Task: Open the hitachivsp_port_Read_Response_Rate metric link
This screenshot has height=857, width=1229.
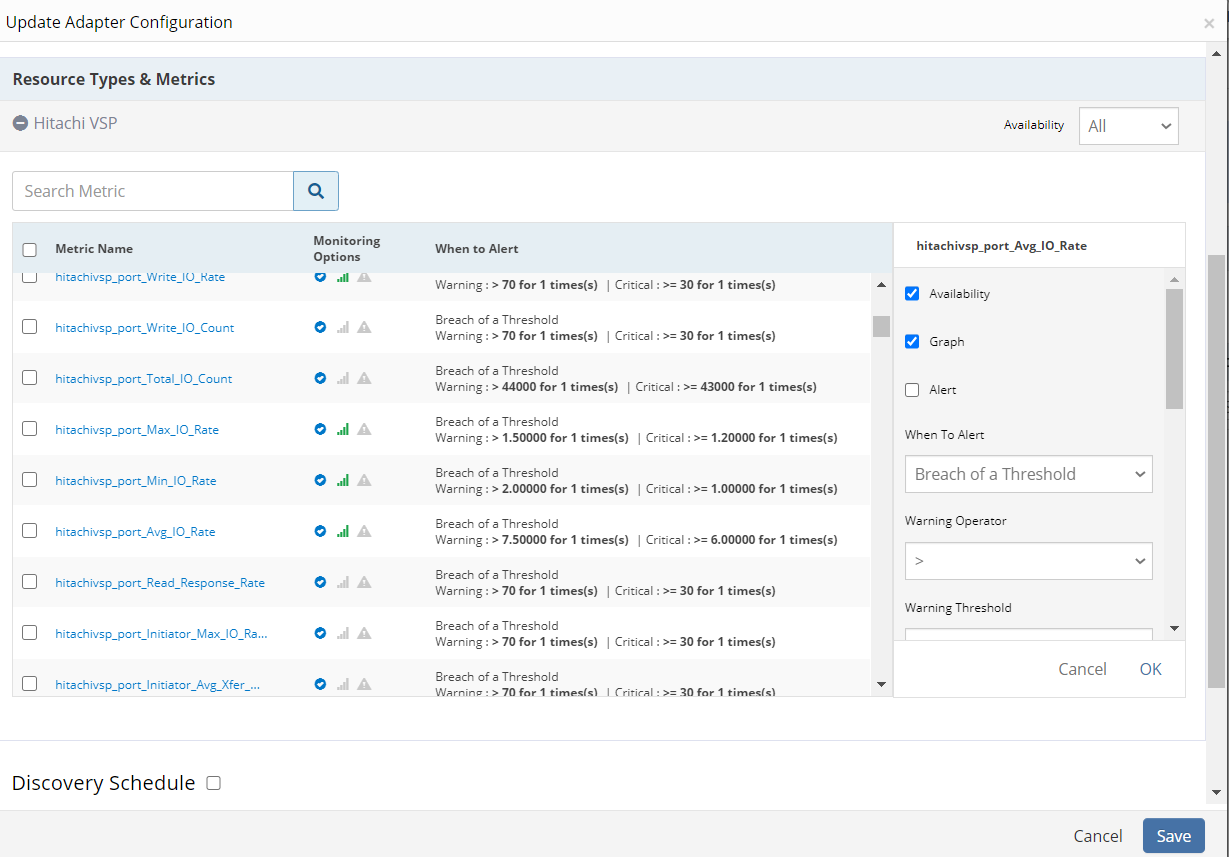Action: click(x=160, y=583)
